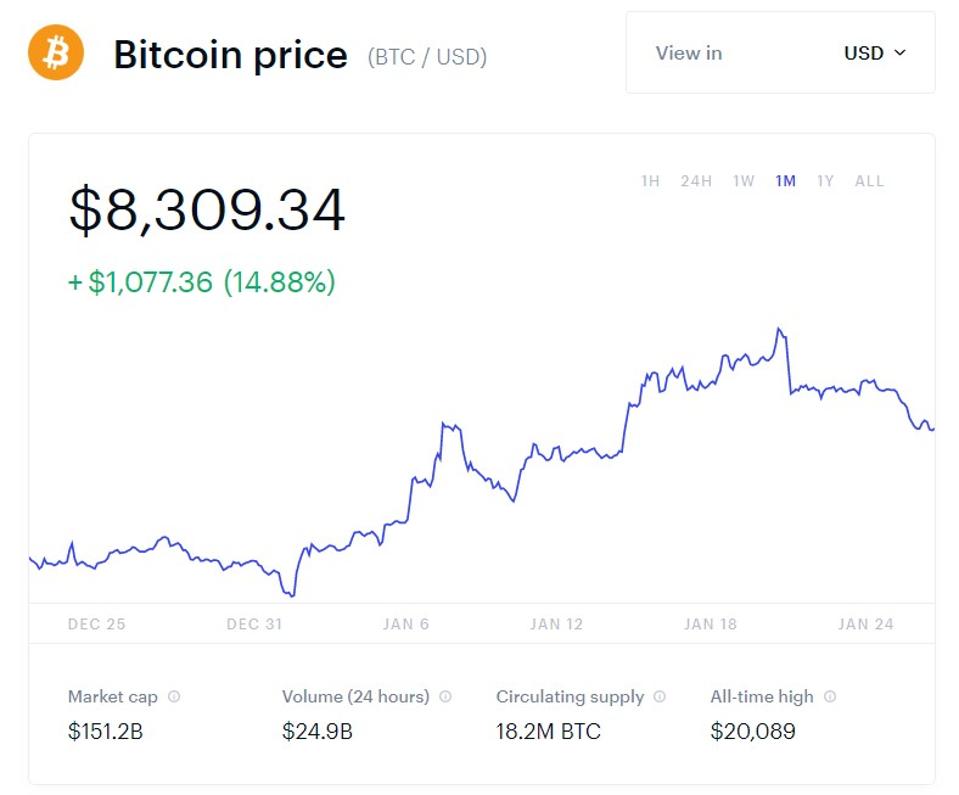Click the JAN 18 date on axis

(x=710, y=624)
